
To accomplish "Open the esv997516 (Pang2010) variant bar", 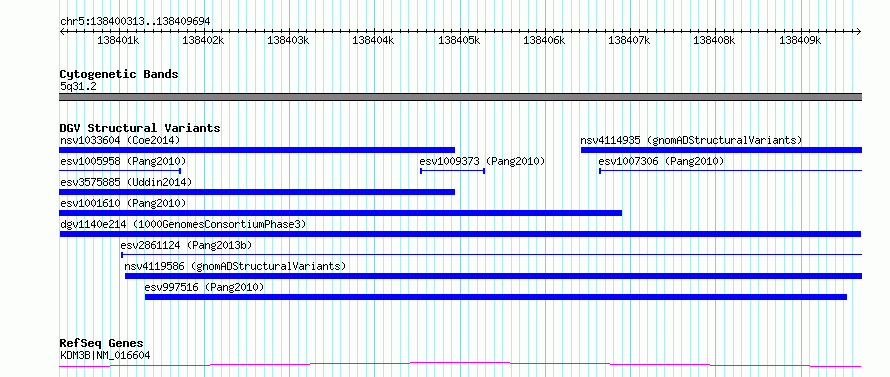I will click(496, 297).
